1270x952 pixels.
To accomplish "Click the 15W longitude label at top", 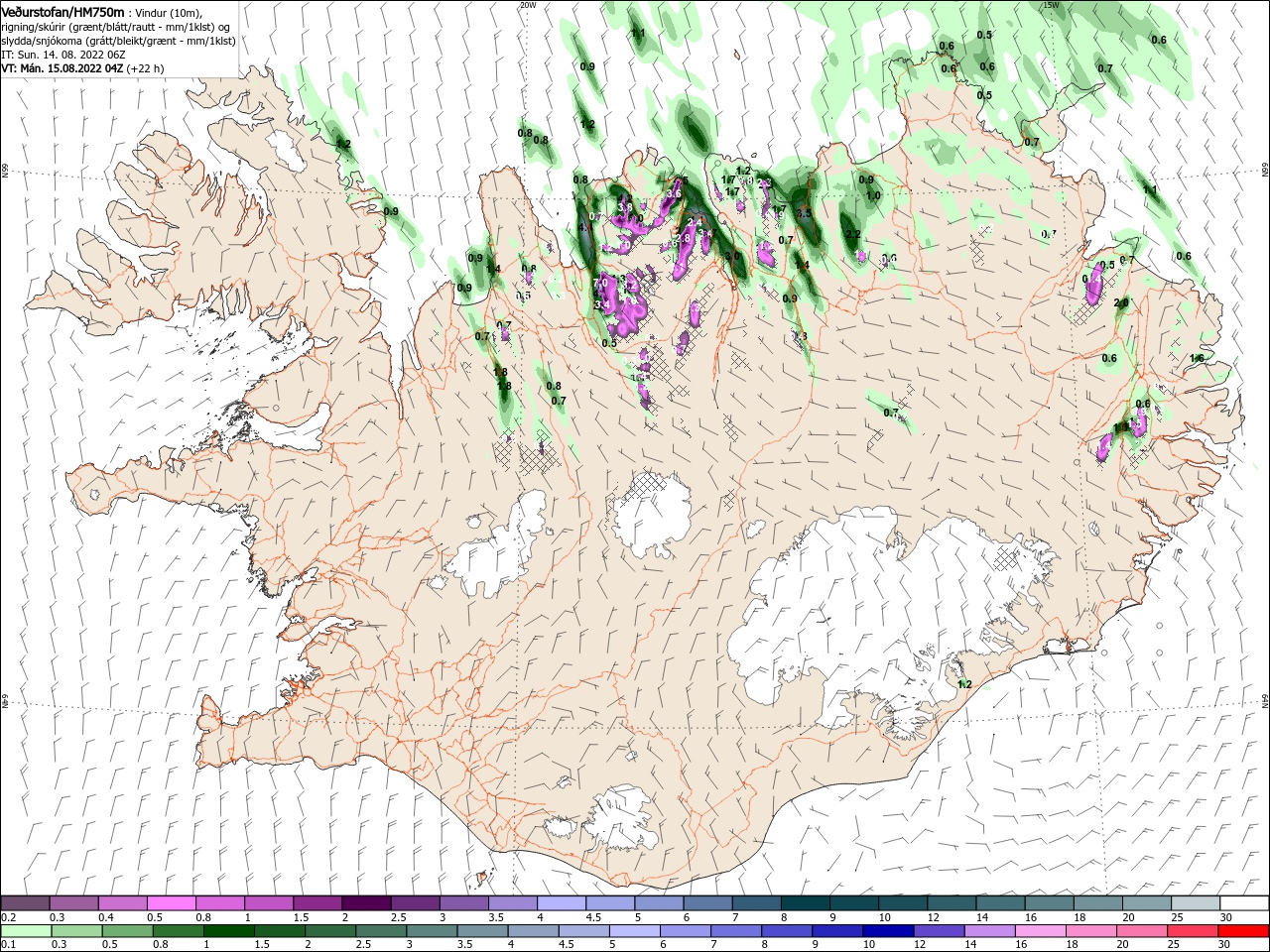I will click(x=1052, y=5).
